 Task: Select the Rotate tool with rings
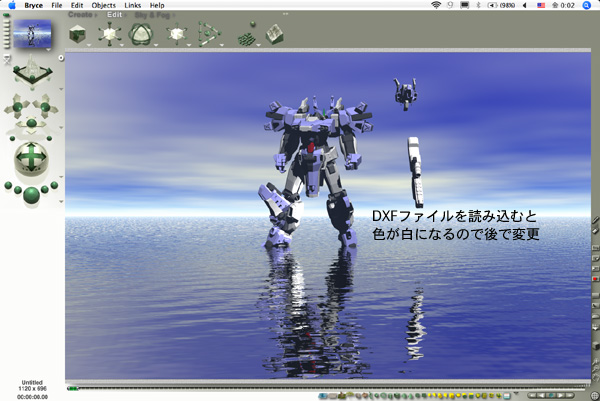click(x=141, y=34)
